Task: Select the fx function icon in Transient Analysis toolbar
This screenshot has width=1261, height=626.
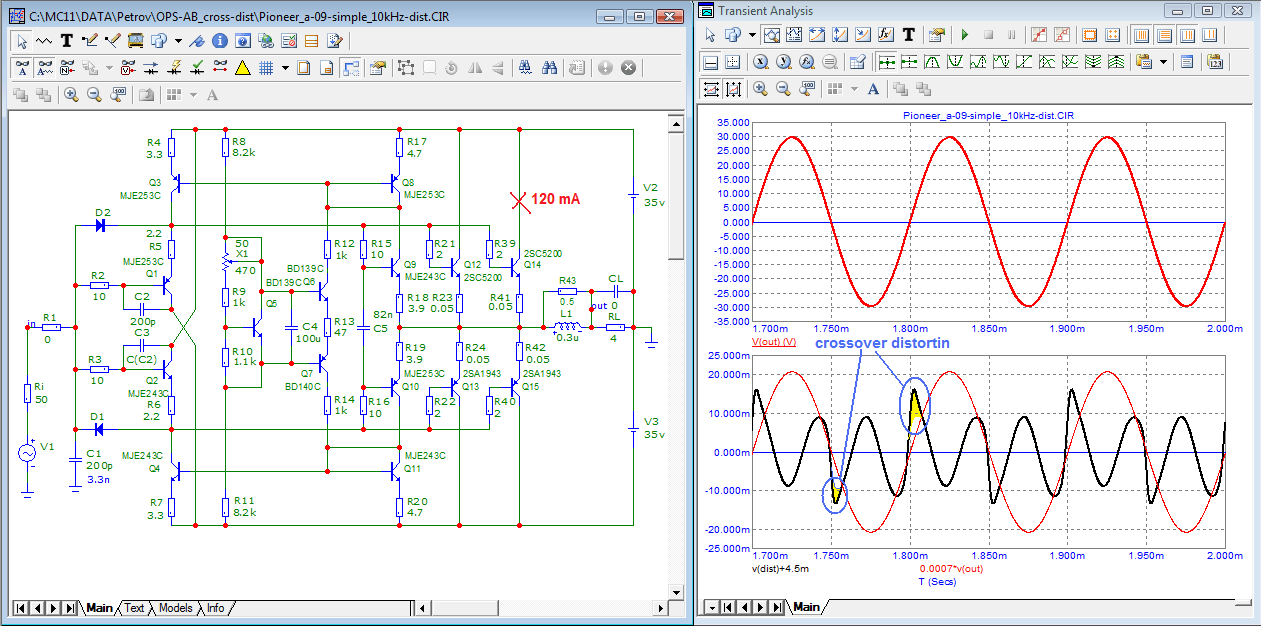Action: [886, 35]
